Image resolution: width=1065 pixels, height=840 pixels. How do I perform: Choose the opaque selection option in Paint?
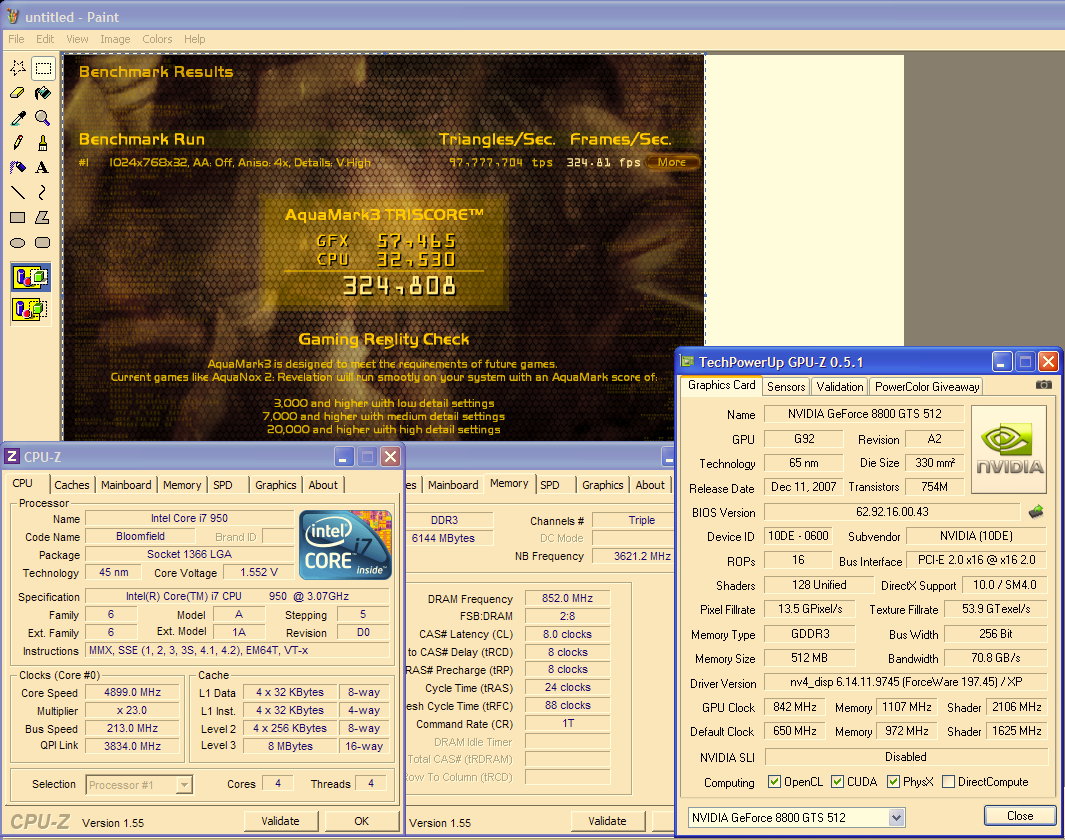coord(31,278)
